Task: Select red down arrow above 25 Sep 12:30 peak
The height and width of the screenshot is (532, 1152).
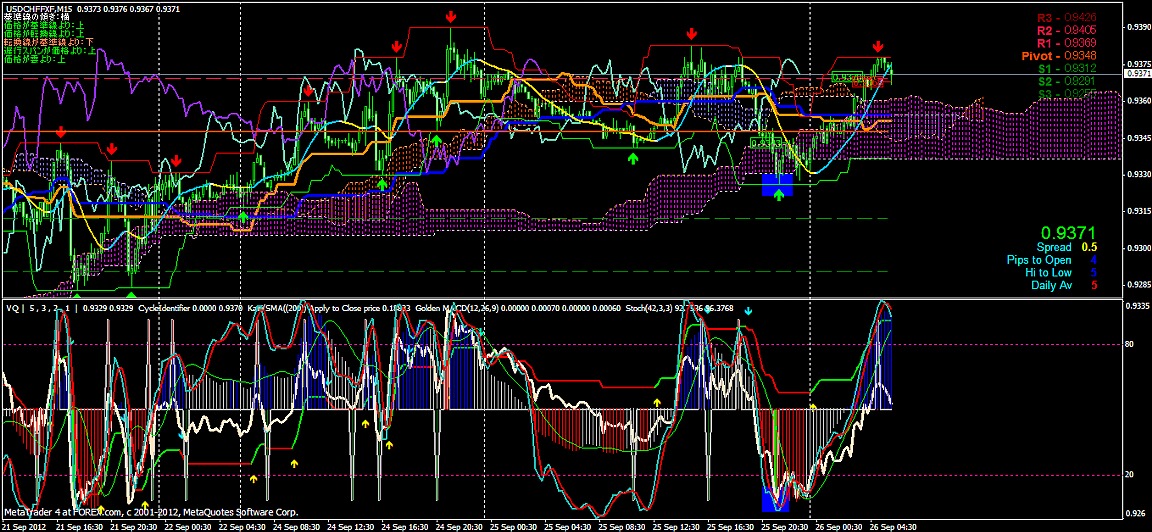Action: [691, 35]
